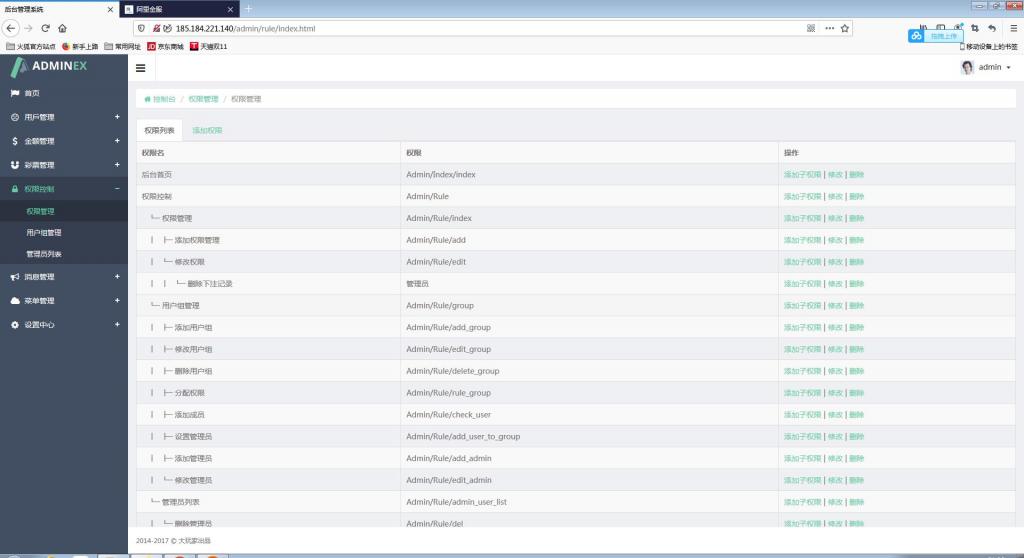This screenshot has height=558, width=1024.
Task: Click the megaphone icon for 消息管理
Action: point(15,277)
